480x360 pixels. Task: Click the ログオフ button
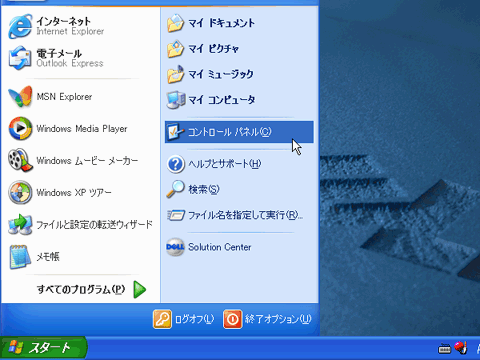[184, 319]
